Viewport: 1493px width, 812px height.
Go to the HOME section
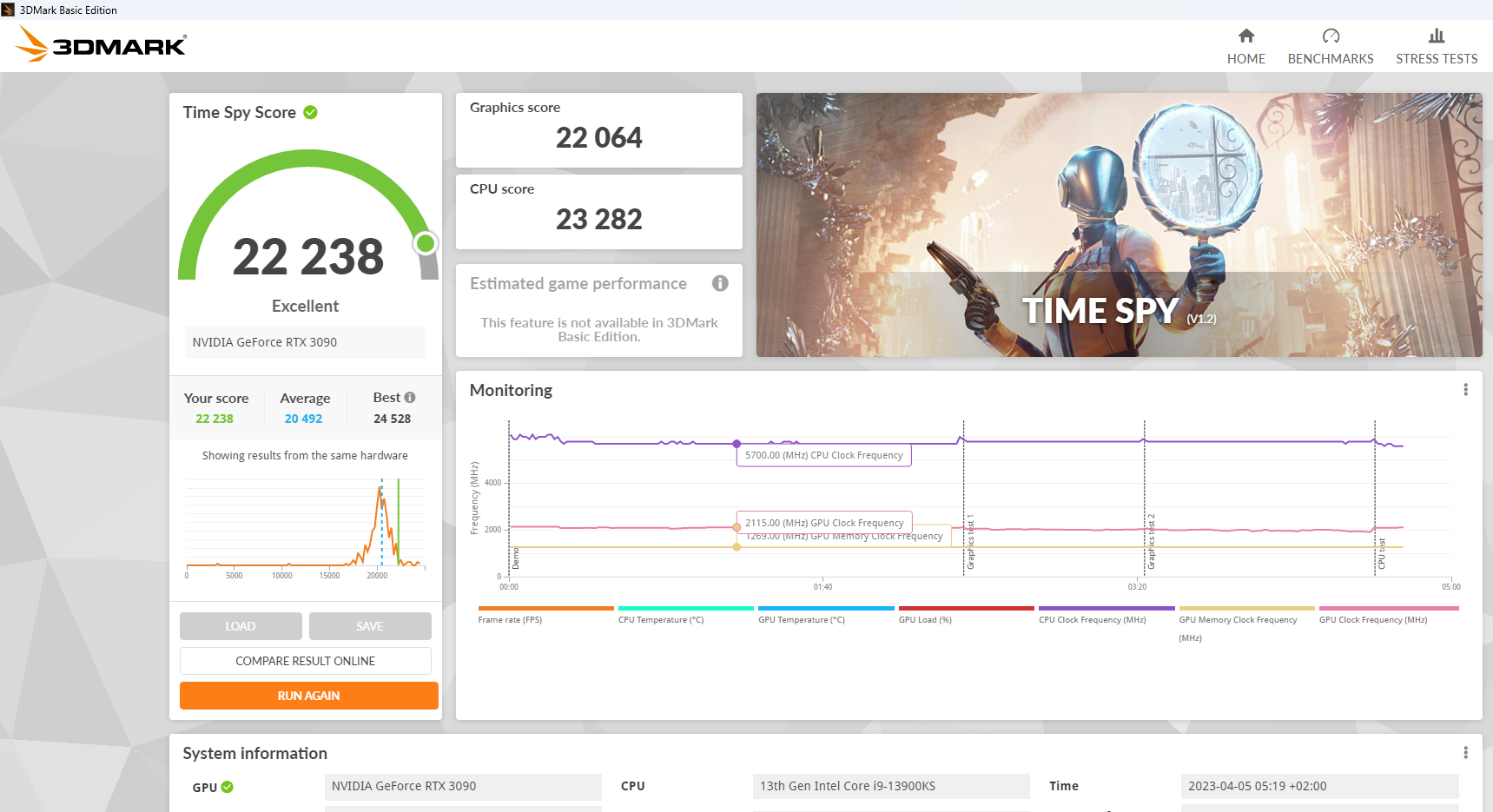click(1246, 47)
